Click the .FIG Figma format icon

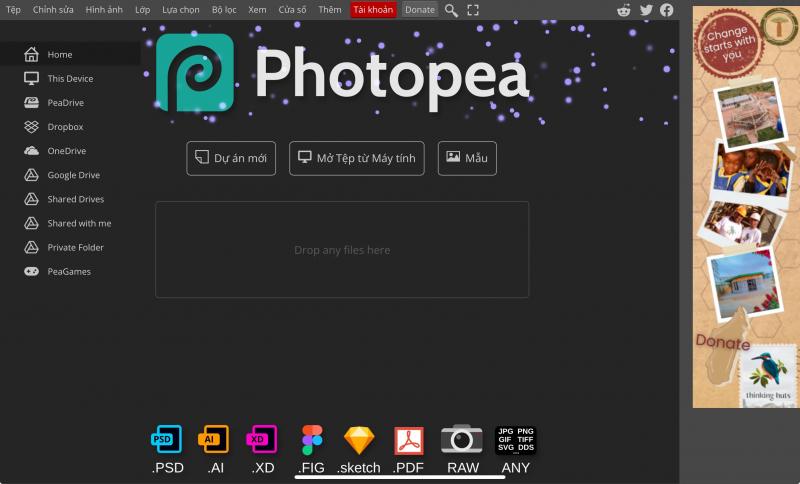click(x=312, y=440)
